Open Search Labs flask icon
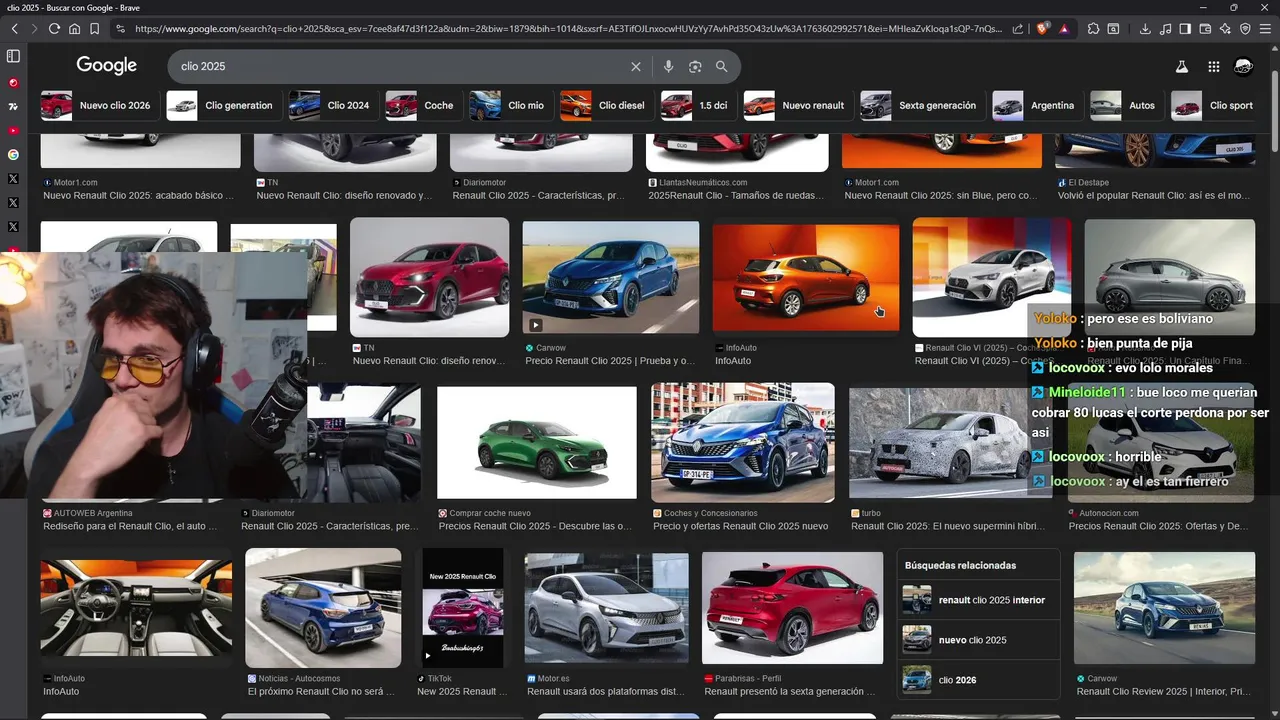 pyautogui.click(x=1181, y=67)
